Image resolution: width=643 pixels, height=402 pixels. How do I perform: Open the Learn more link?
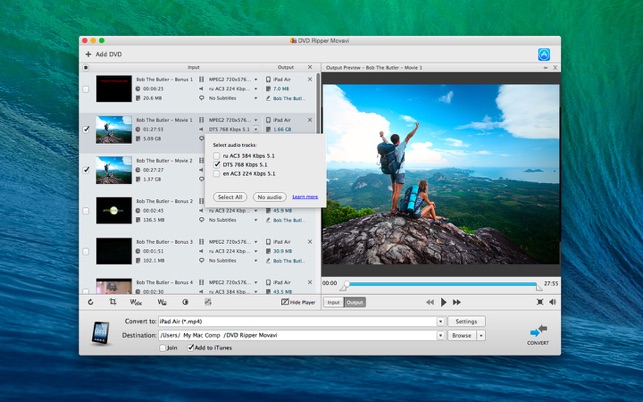click(305, 197)
